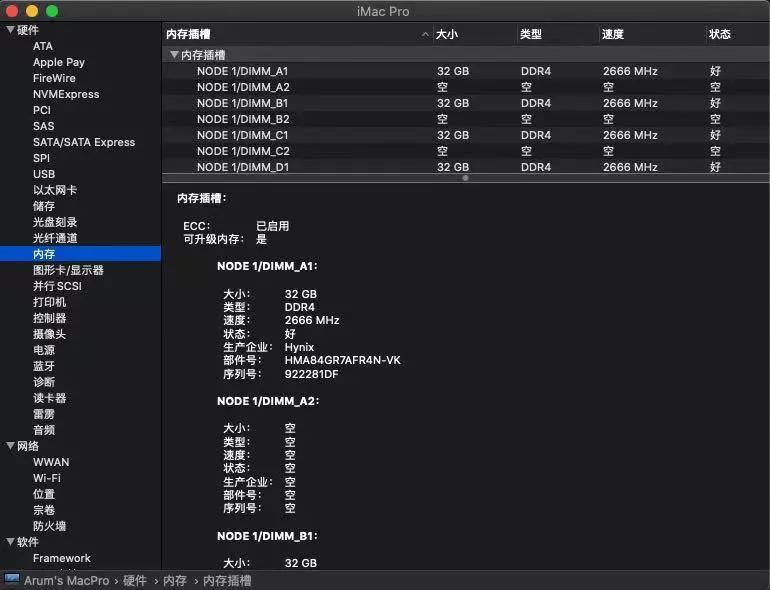Select the NODE 1/DIMM_A2 table row
The height and width of the screenshot is (590, 770).
point(466,87)
